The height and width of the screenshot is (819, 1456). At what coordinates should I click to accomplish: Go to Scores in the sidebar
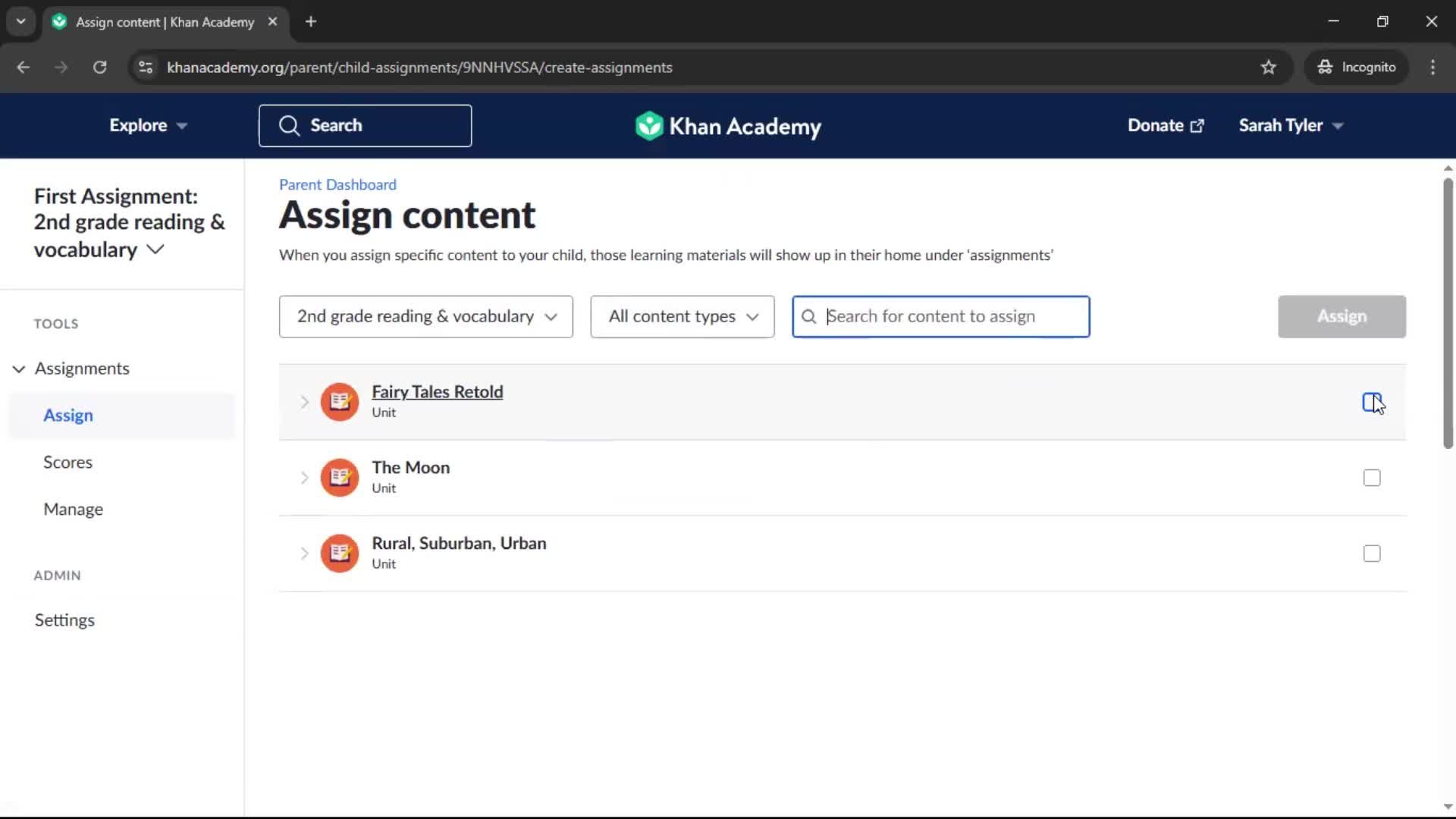pos(68,463)
